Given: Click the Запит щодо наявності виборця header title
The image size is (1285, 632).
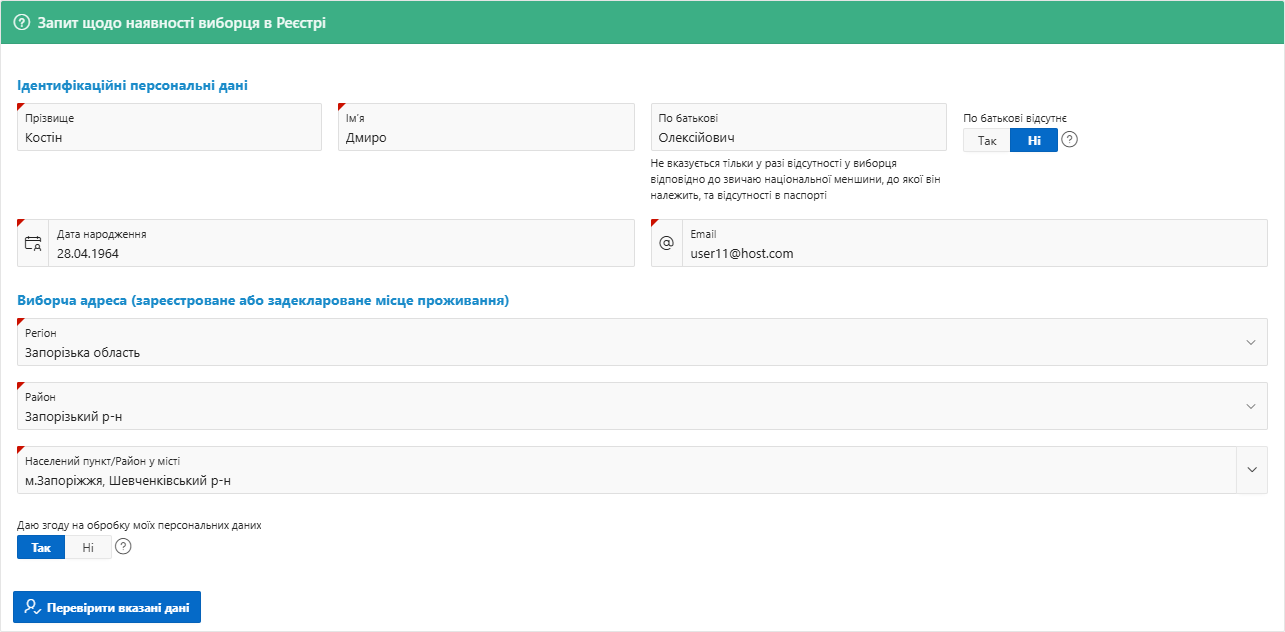Looking at the screenshot, I should [x=181, y=22].
